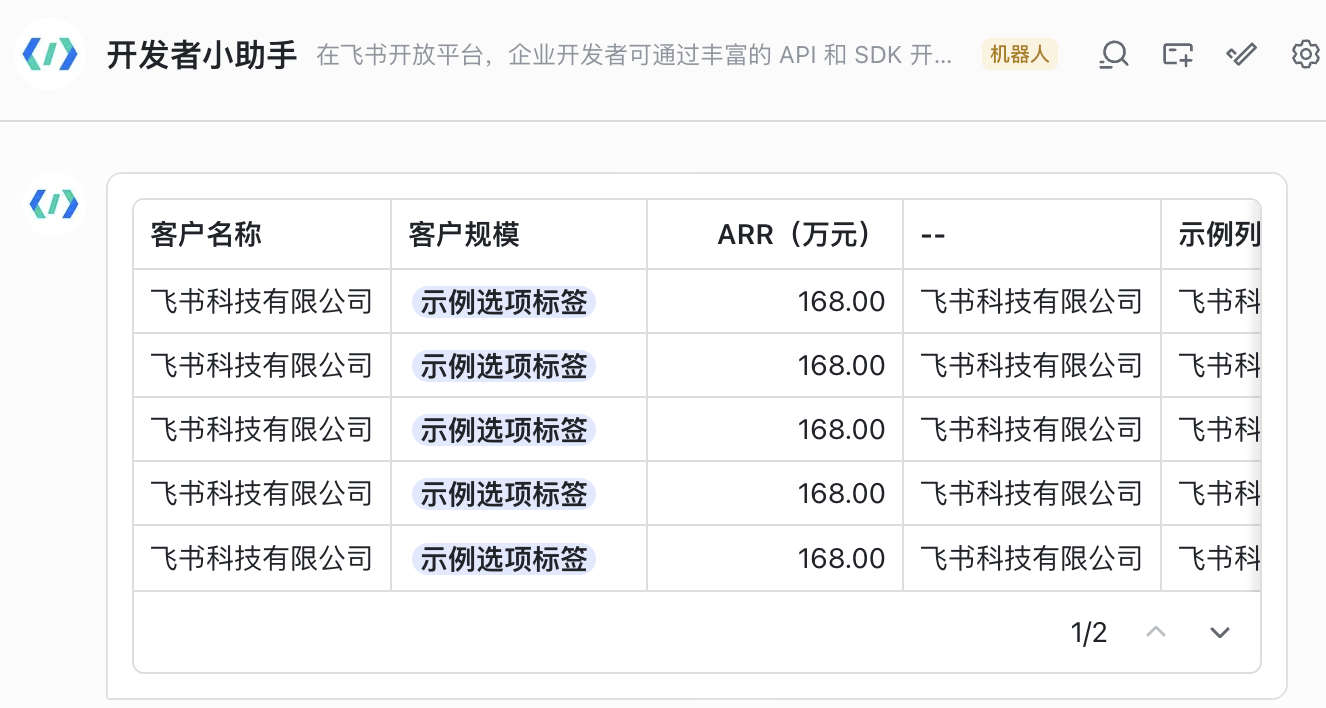Viewport: 1326px width, 708px height.
Task: Go to previous table page with up chevron
Action: (x=1156, y=632)
